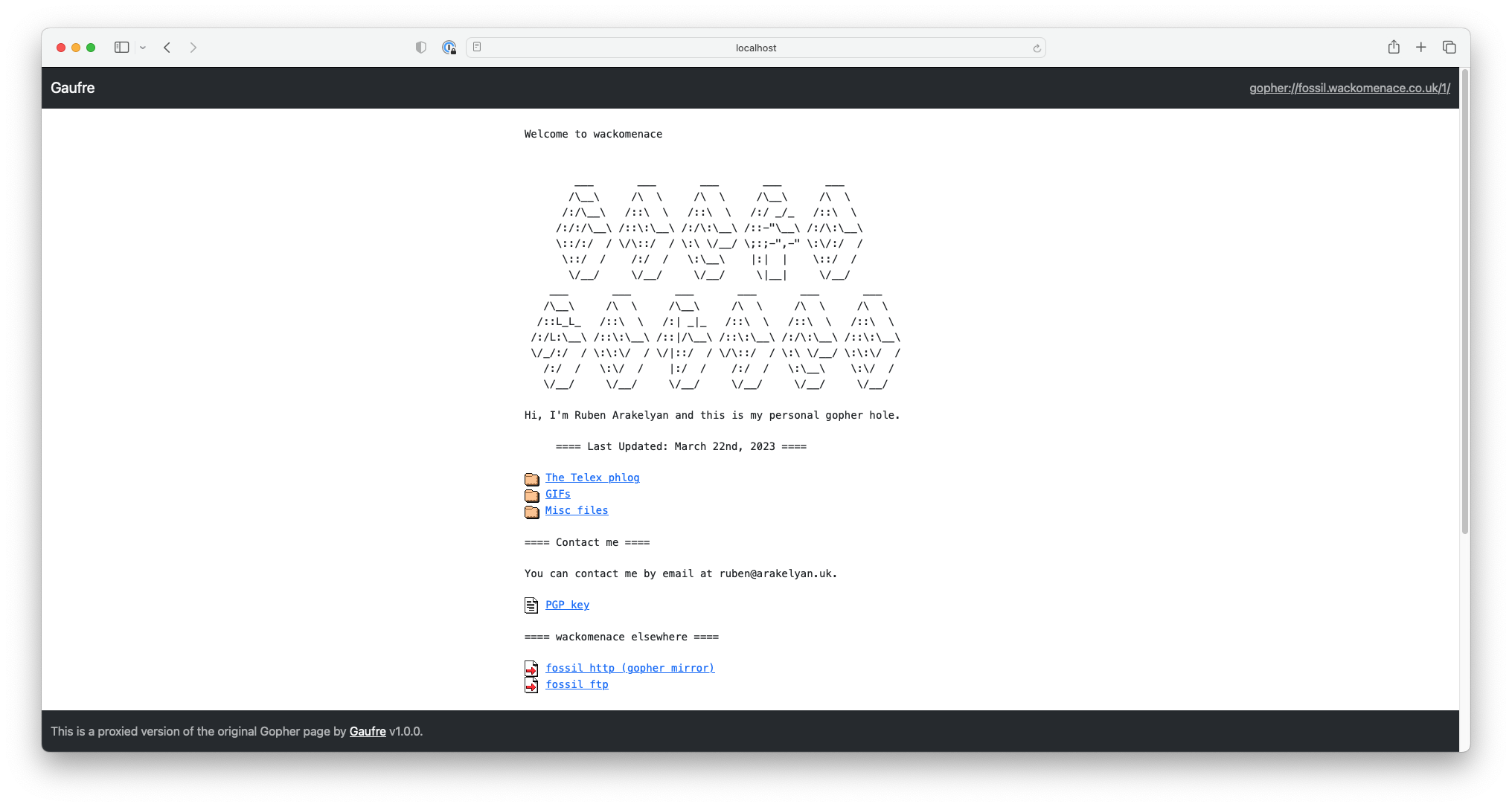Open The Telex phlog directory

[592, 478]
